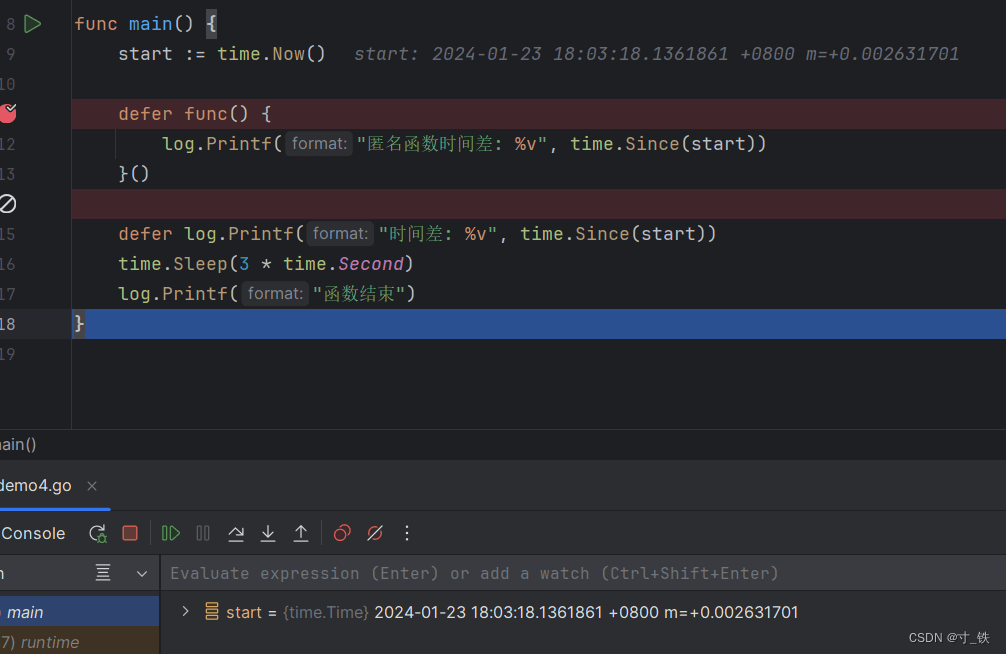Step into the function call
The height and width of the screenshot is (654, 1006).
coord(268,534)
